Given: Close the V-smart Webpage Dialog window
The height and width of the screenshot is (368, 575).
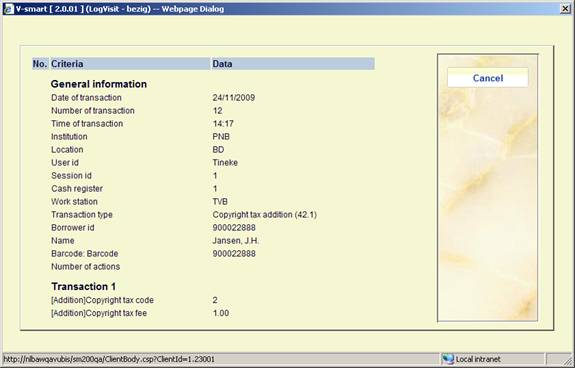Looking at the screenshot, I should coord(565,9).
